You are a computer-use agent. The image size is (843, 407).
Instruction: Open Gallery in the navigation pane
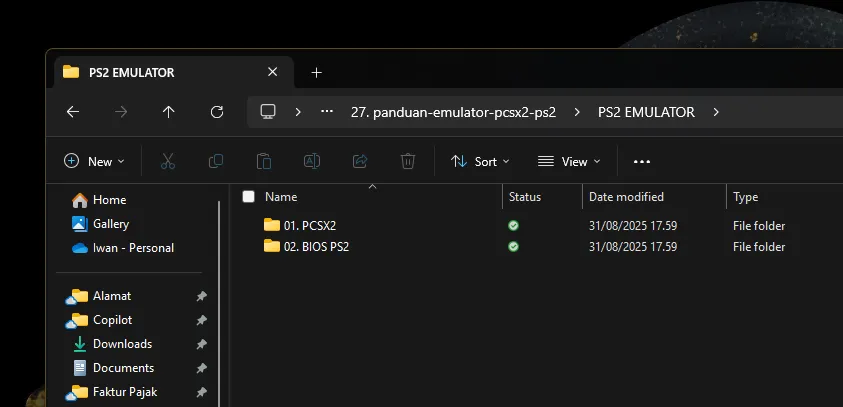point(101,224)
